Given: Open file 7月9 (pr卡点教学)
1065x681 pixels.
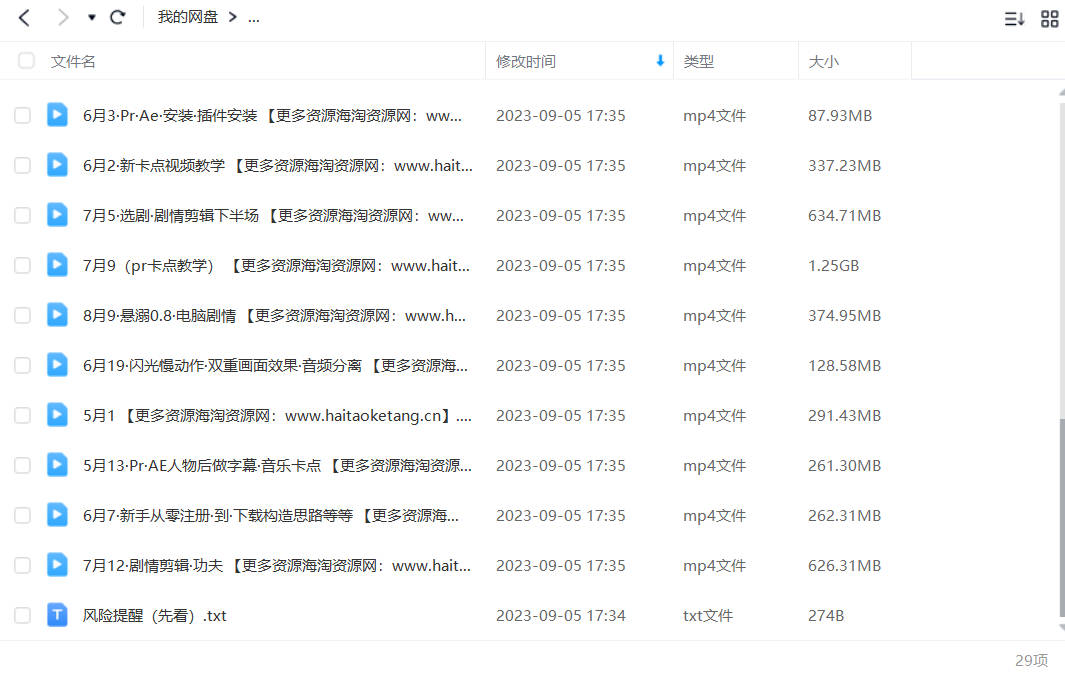Looking at the screenshot, I should point(276,266).
